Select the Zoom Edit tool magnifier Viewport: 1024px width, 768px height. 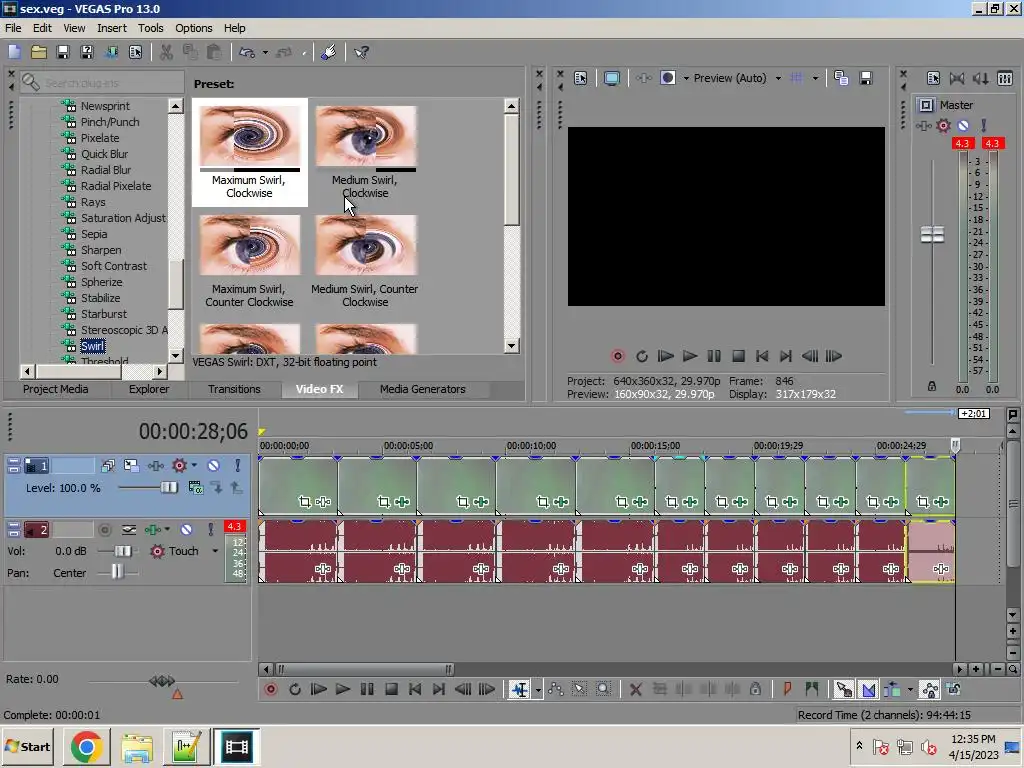click(603, 689)
